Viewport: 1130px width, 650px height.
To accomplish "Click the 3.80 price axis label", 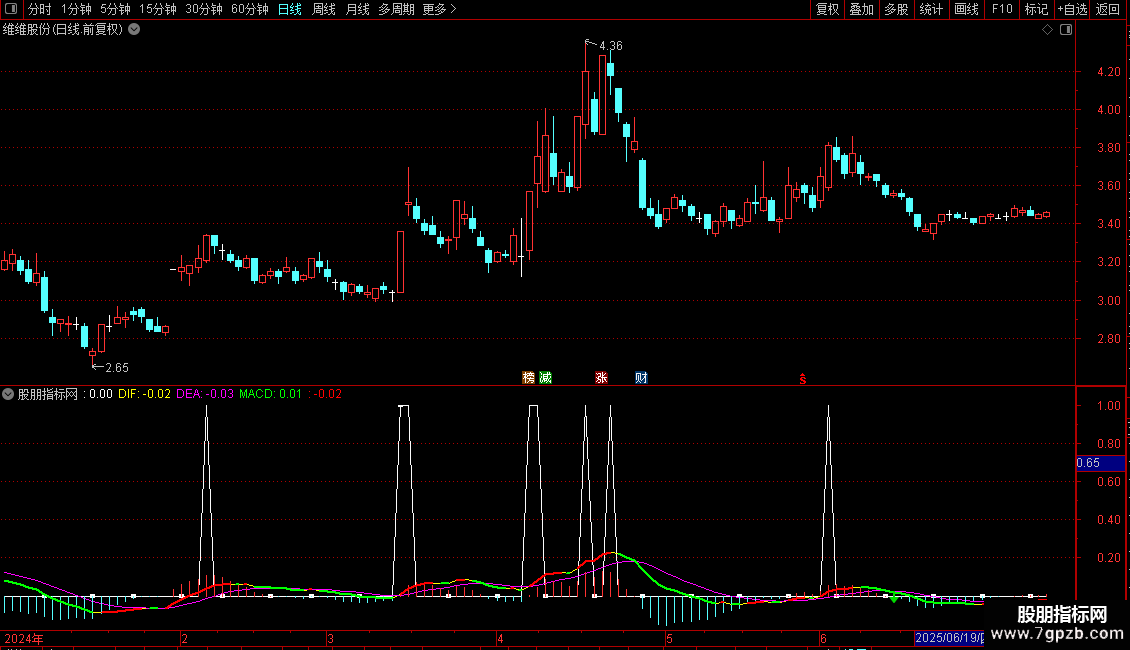I will pos(1108,148).
